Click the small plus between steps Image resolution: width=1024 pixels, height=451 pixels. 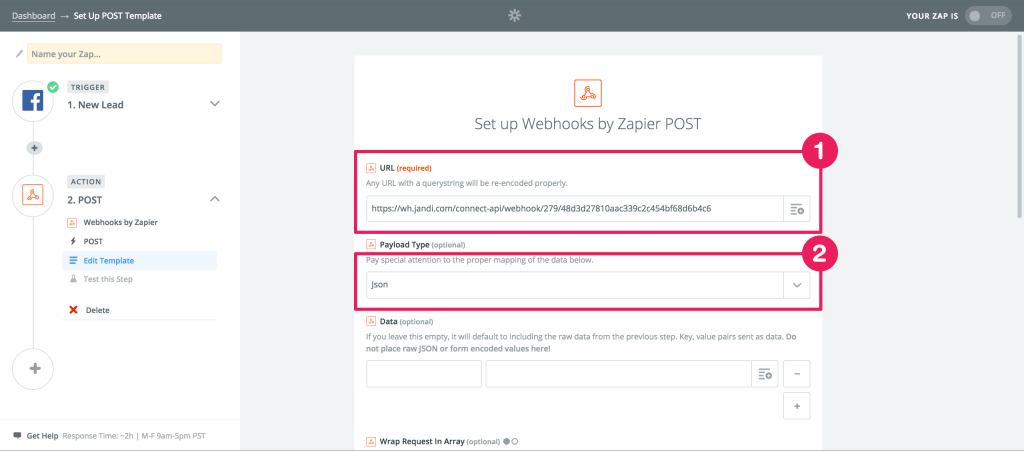pos(35,147)
